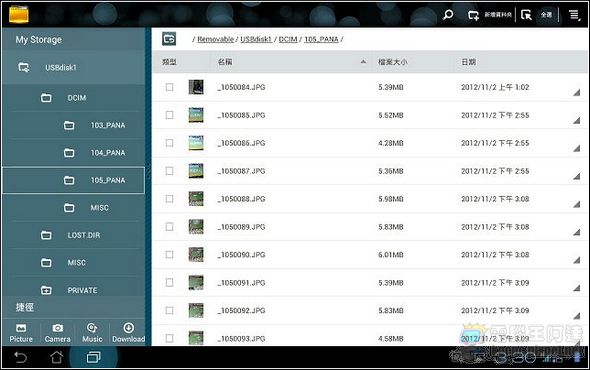Click date 2012/11/2 上午 1:02
Screen dimensions: 590x370
[x=495, y=87]
